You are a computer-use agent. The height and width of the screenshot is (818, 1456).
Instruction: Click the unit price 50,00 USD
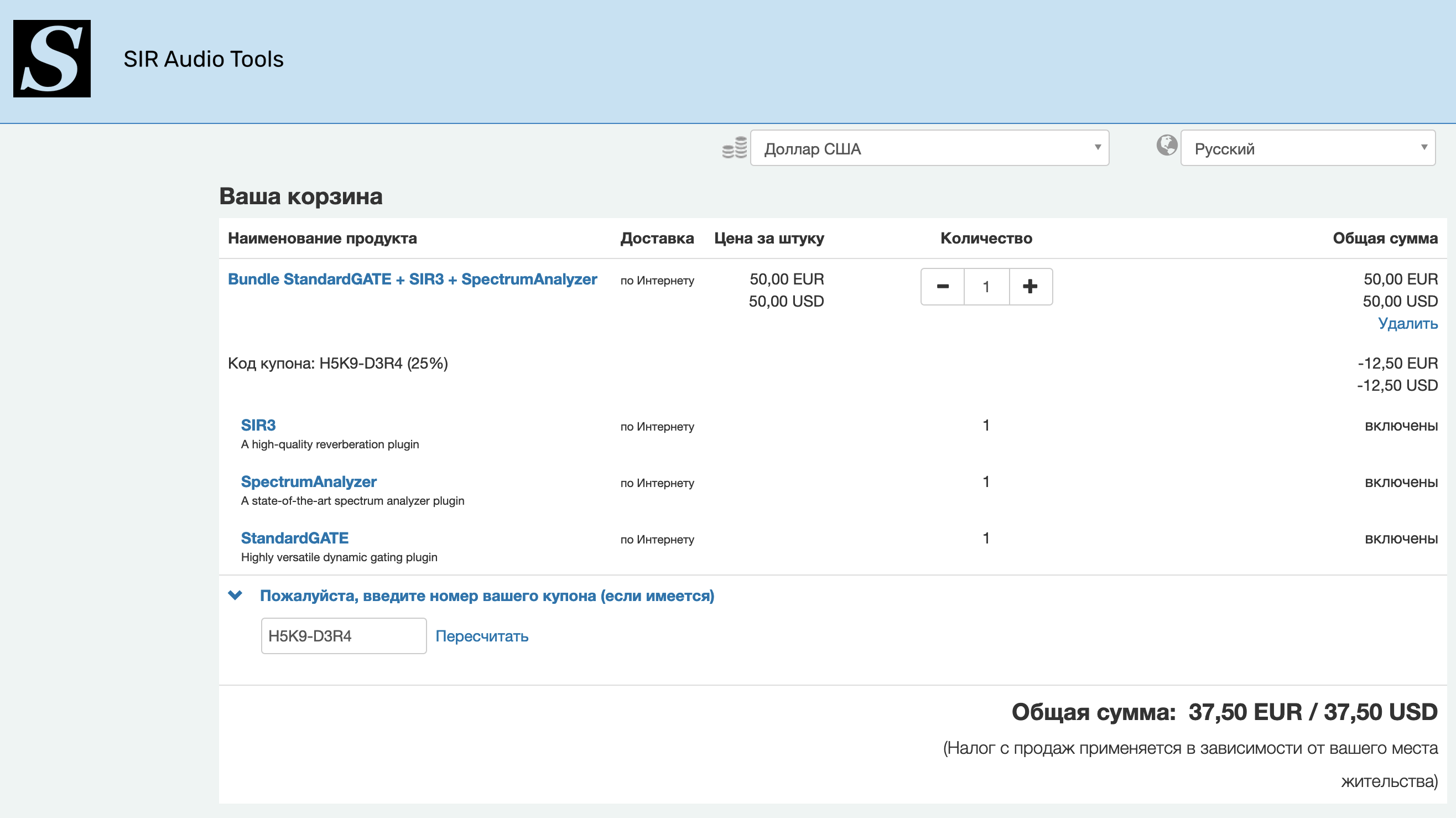[786, 301]
